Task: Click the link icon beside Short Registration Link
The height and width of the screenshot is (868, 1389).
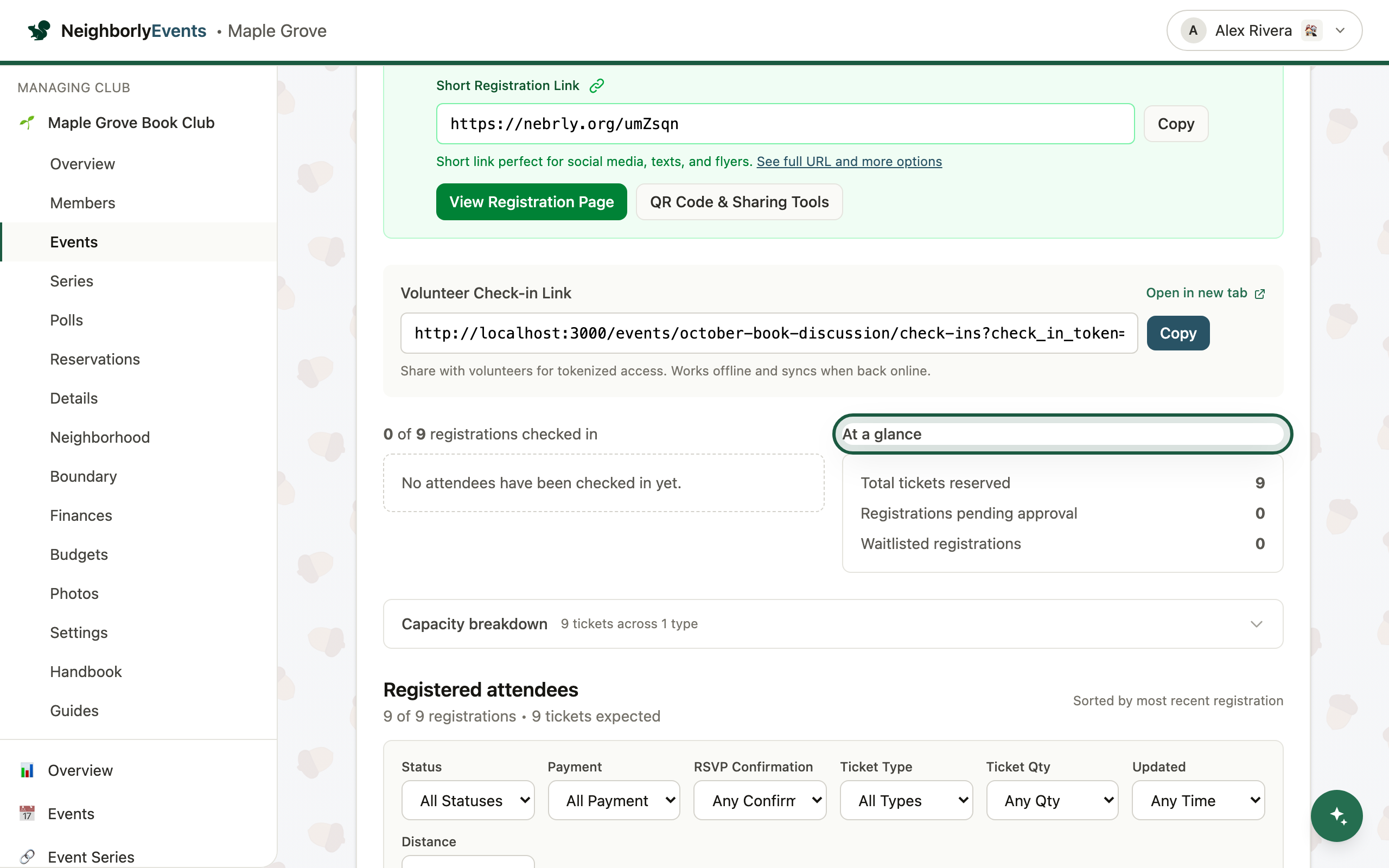Action: [597, 86]
